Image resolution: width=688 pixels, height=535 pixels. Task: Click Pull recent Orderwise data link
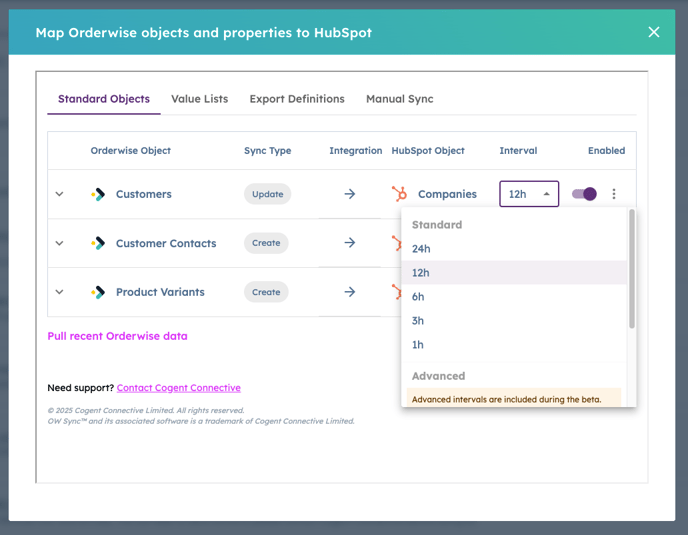117,336
